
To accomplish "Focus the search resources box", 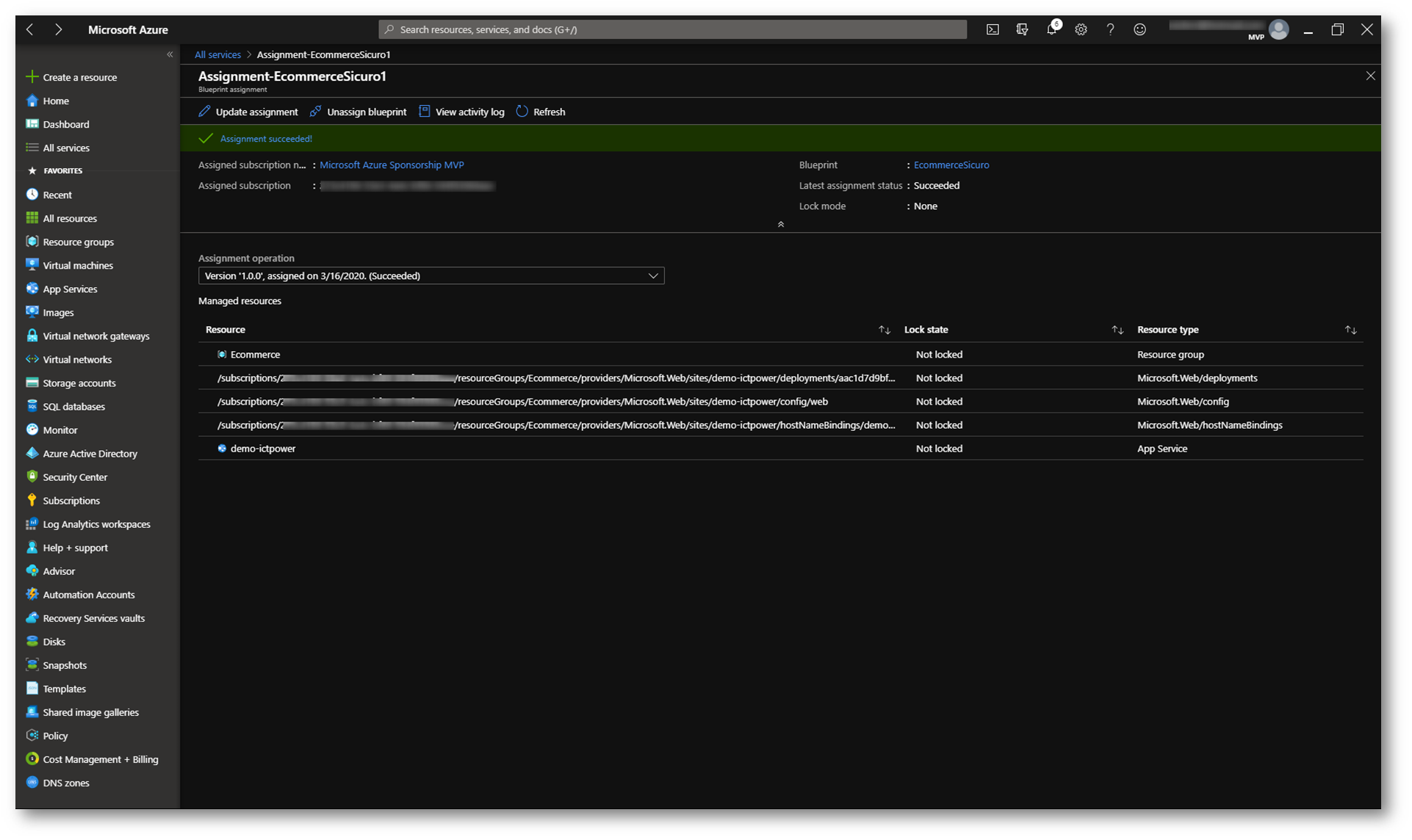I will (672, 29).
